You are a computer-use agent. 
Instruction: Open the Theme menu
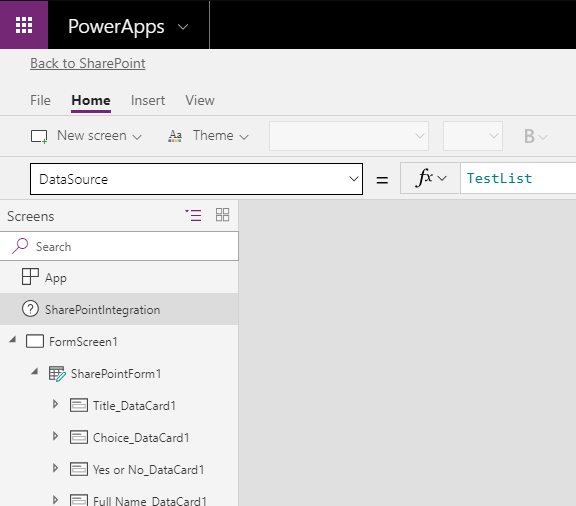209,136
